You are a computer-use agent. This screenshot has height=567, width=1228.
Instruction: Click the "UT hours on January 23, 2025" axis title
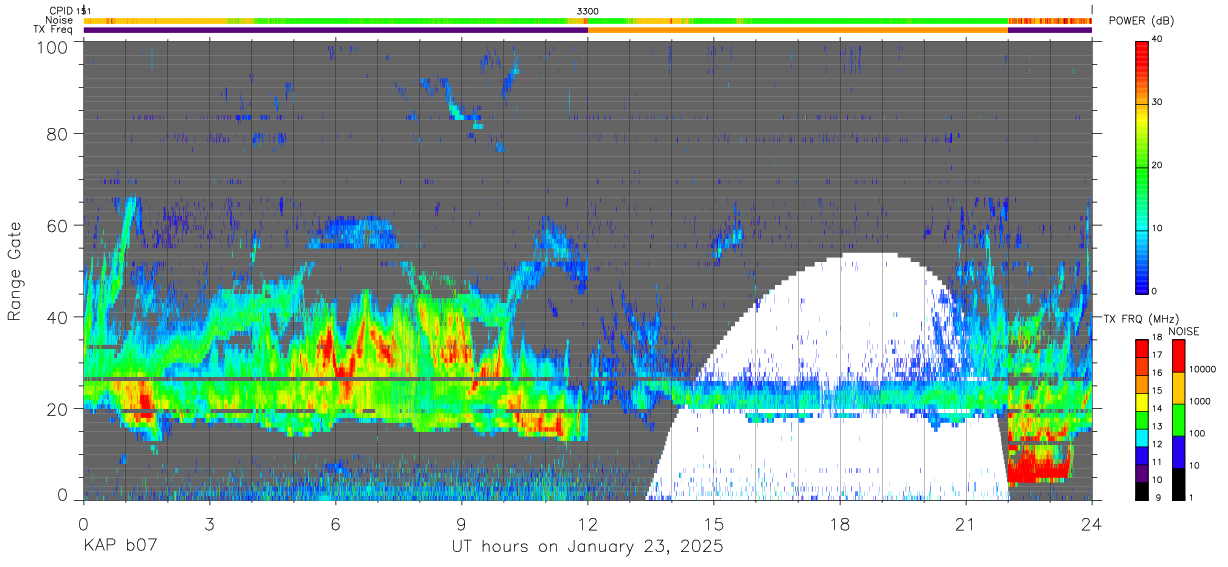point(588,548)
